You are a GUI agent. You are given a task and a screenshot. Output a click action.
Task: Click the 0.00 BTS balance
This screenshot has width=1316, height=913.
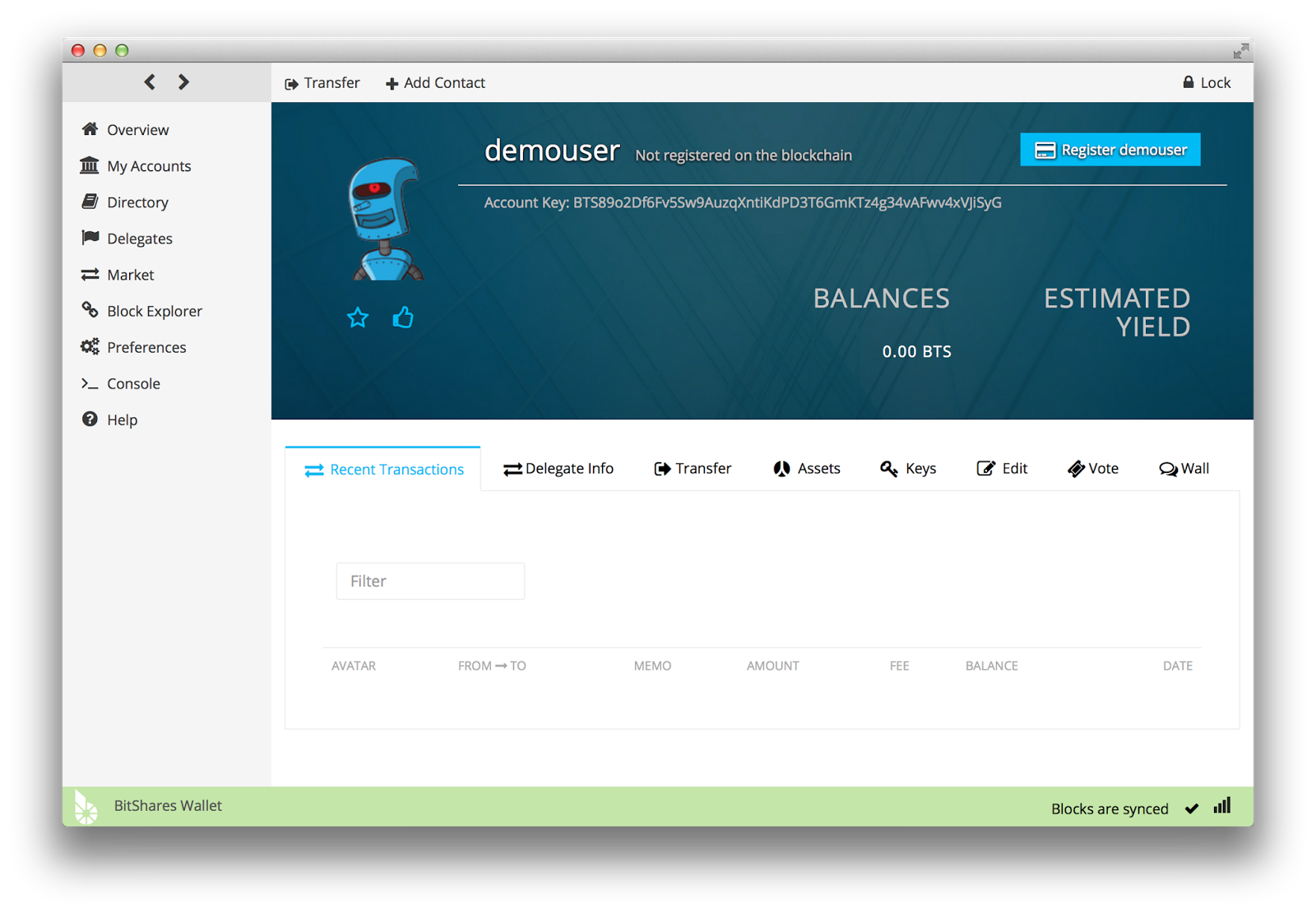coord(916,351)
